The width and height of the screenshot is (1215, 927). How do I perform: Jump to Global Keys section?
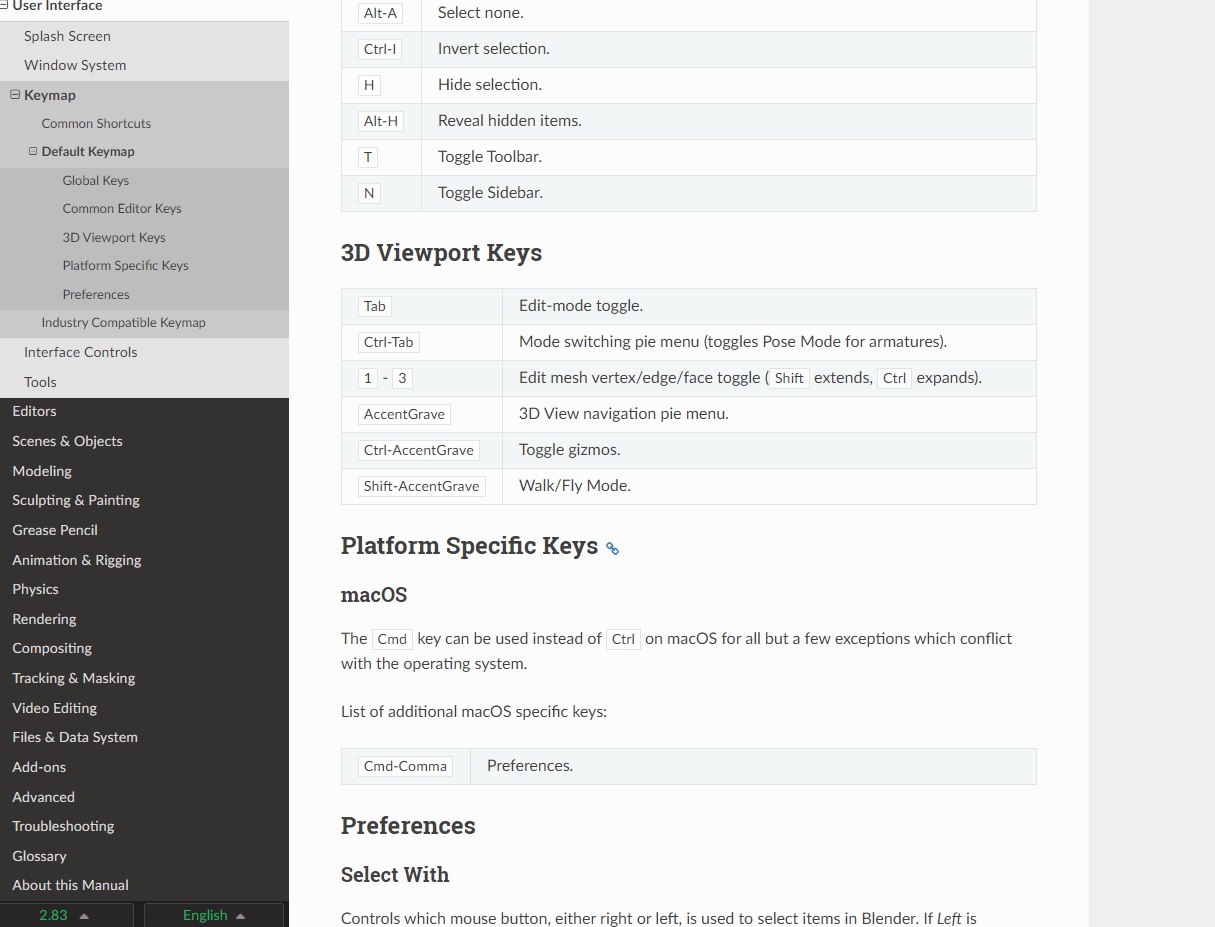[x=96, y=181]
